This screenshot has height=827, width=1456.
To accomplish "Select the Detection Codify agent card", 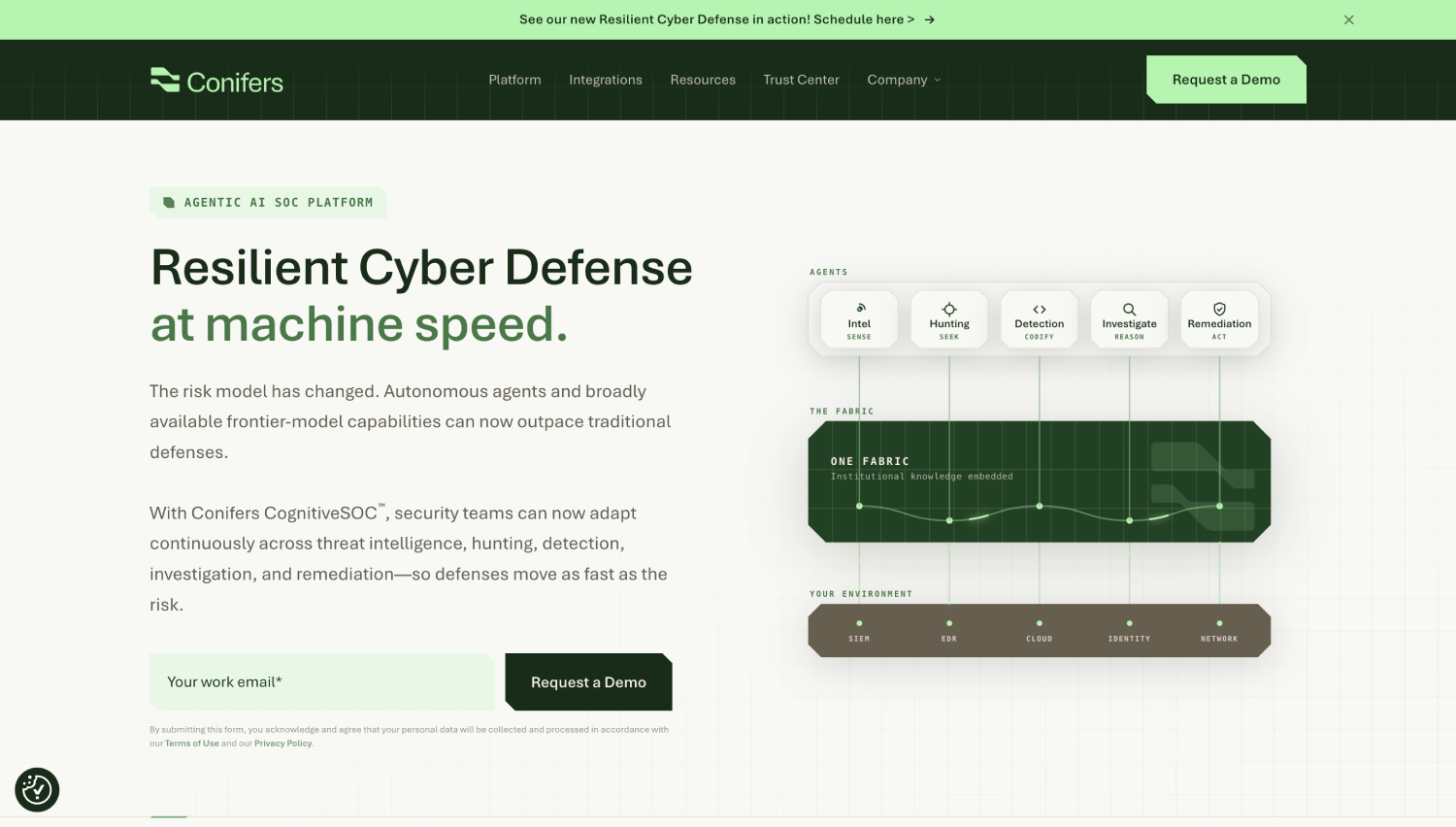I will pos(1040,319).
